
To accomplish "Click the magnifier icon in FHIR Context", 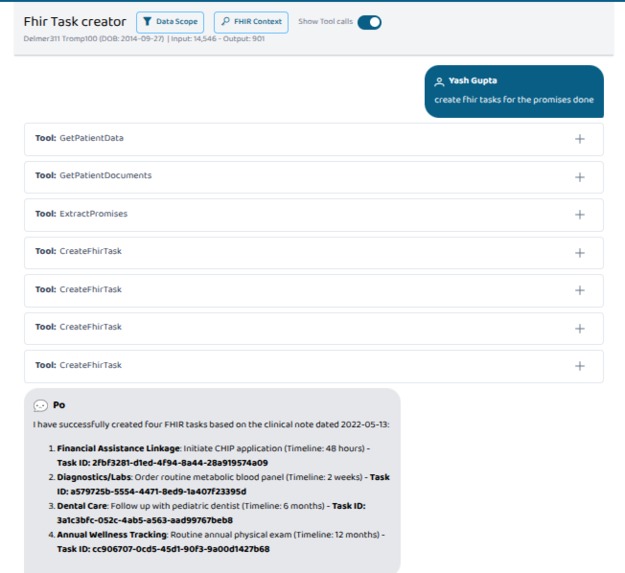I will click(x=226, y=21).
